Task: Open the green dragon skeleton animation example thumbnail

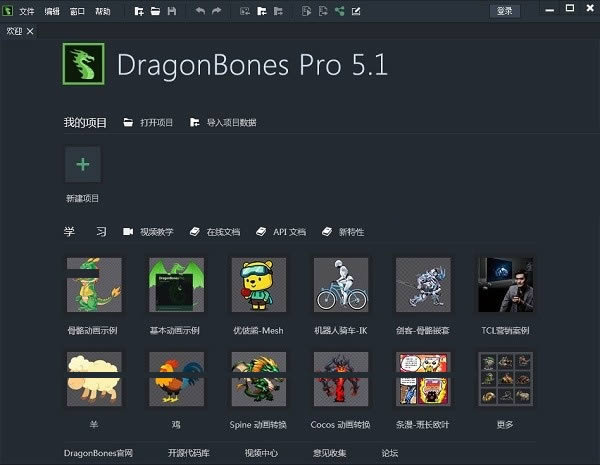Action: tap(94, 285)
